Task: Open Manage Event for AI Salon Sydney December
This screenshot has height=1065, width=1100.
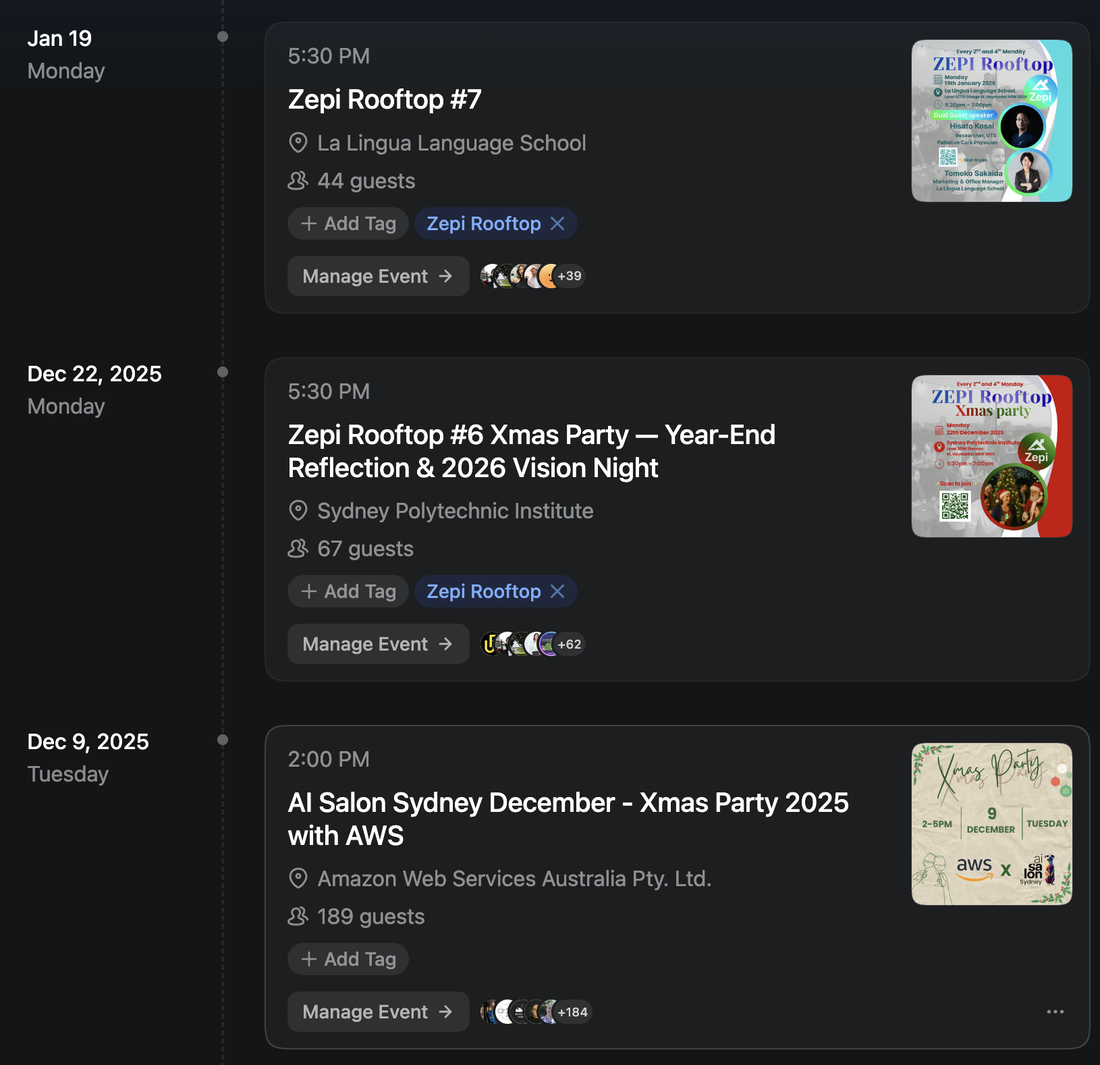Action: click(x=378, y=1012)
